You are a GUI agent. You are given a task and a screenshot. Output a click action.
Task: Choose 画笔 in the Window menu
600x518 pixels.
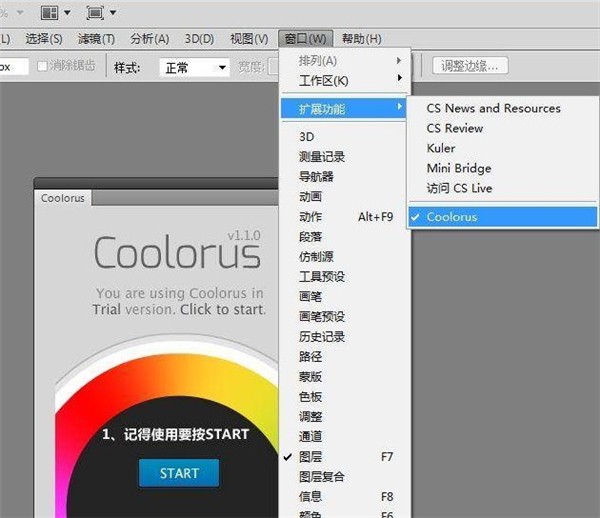pyautogui.click(x=346, y=296)
